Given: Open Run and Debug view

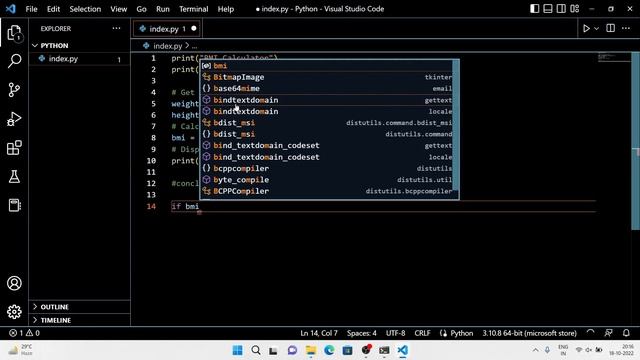Looking at the screenshot, I should [x=14, y=119].
